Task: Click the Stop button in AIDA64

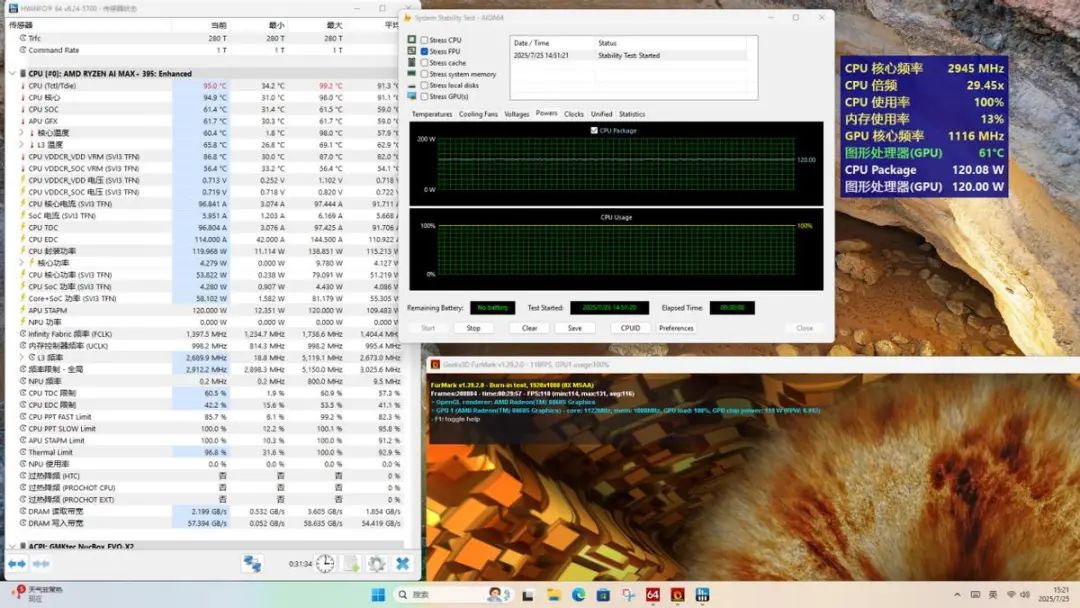Action: point(473,328)
